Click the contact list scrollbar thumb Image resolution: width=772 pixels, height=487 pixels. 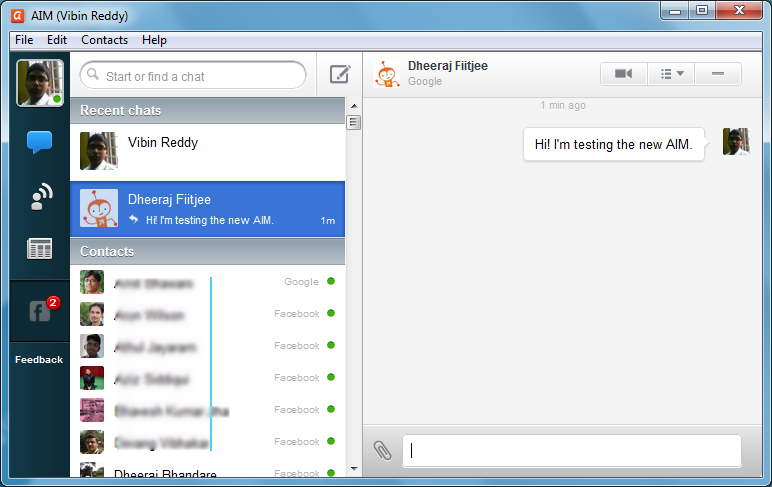(354, 122)
